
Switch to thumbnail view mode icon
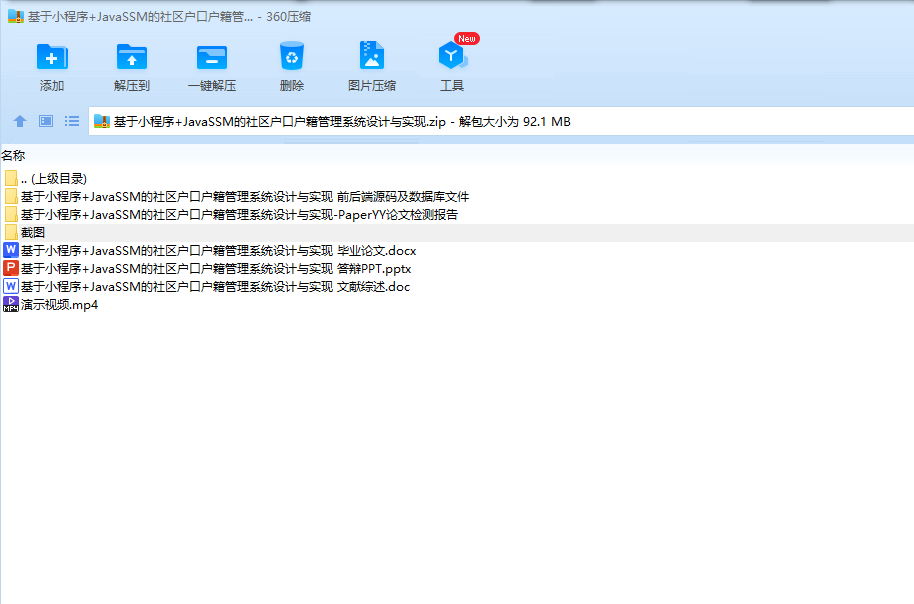click(46, 121)
